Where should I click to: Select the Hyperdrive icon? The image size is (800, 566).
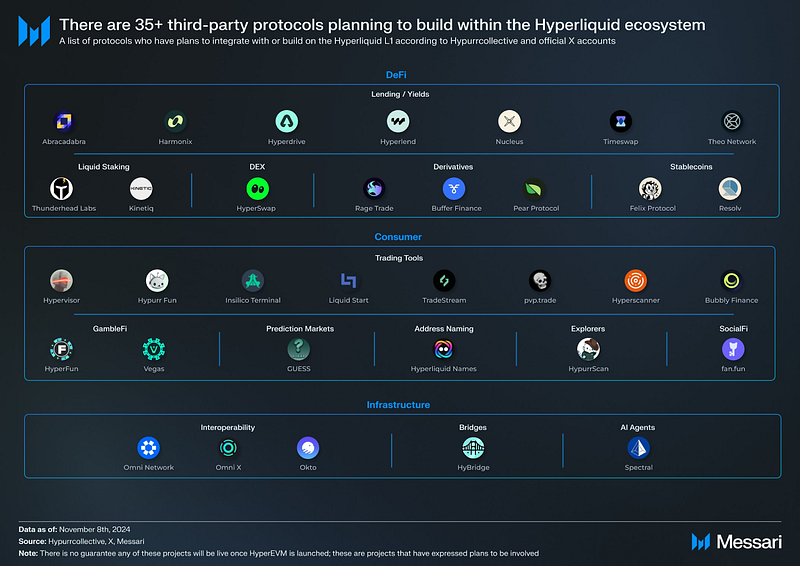287,121
